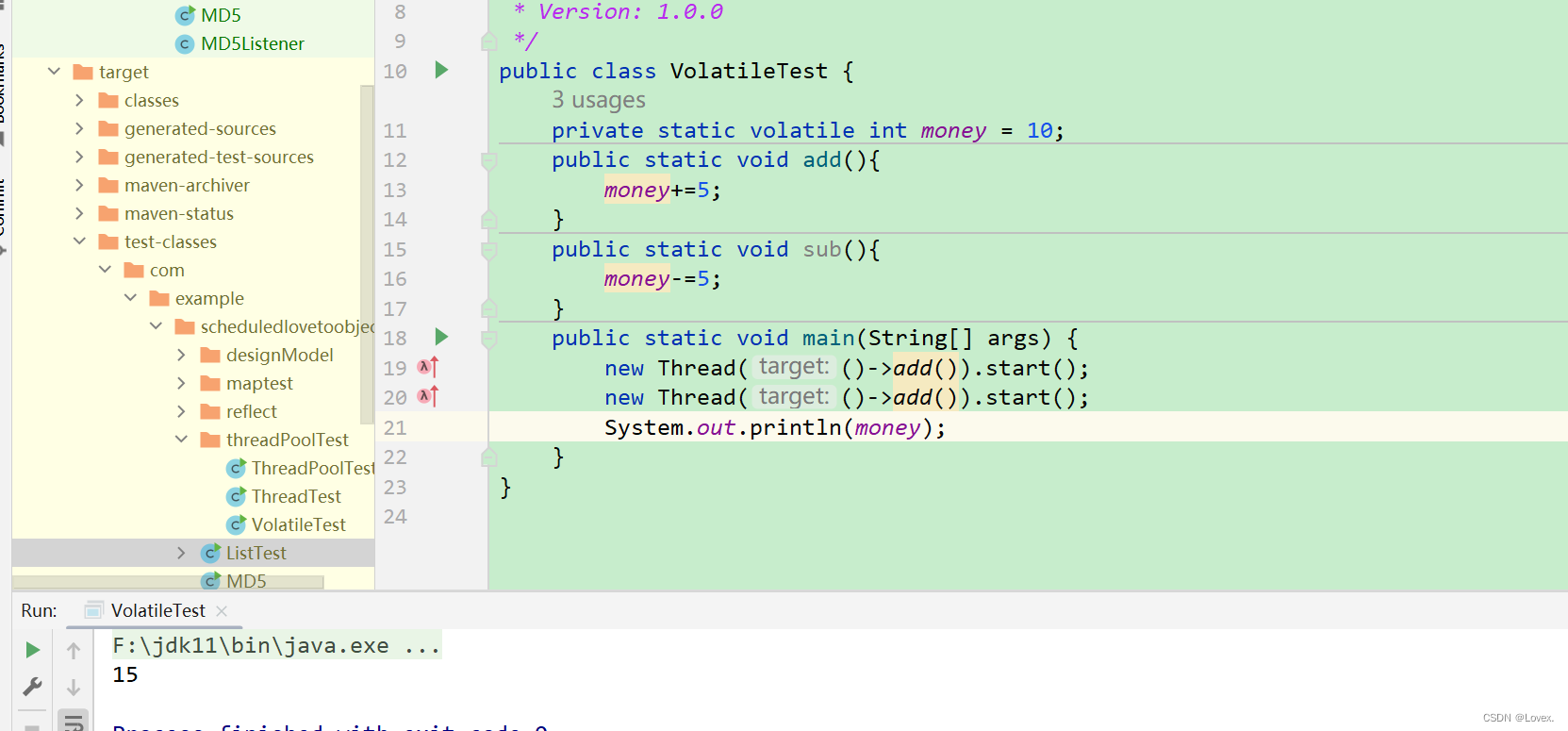Fold the sub() method at line 15
Viewport: 1568px width, 731px height.
488,250
